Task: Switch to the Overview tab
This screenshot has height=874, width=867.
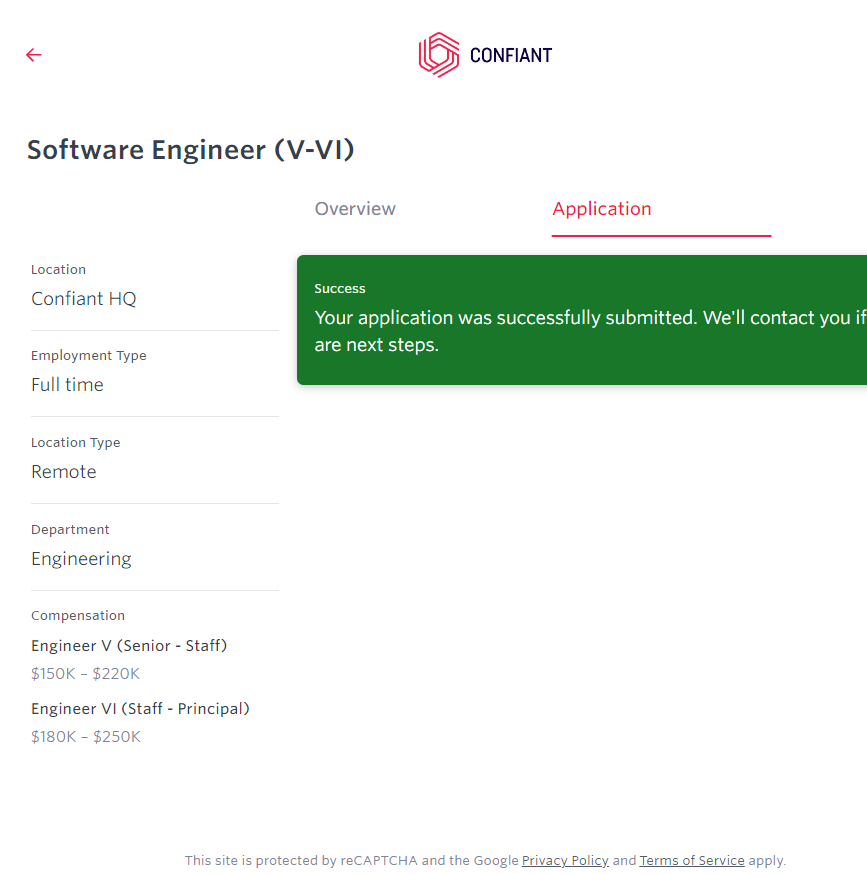Action: tap(355, 209)
